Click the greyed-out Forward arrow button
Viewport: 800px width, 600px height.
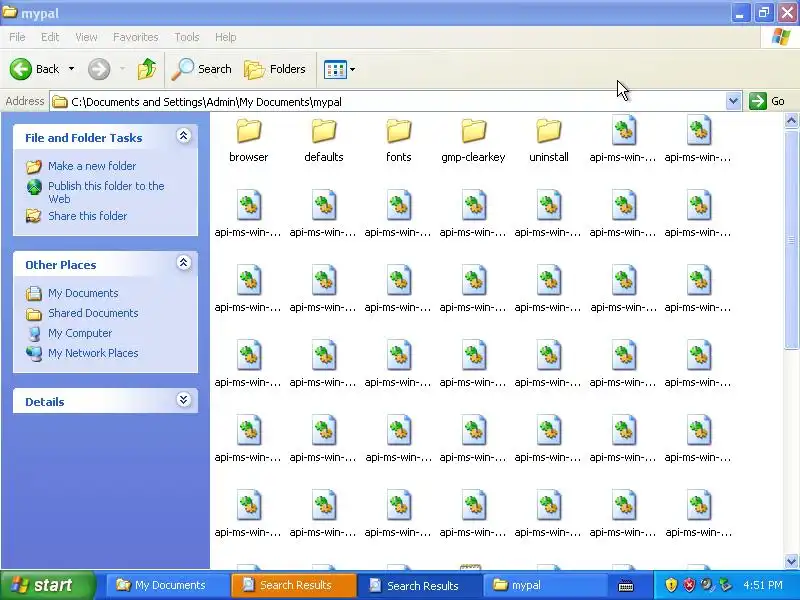(x=99, y=69)
